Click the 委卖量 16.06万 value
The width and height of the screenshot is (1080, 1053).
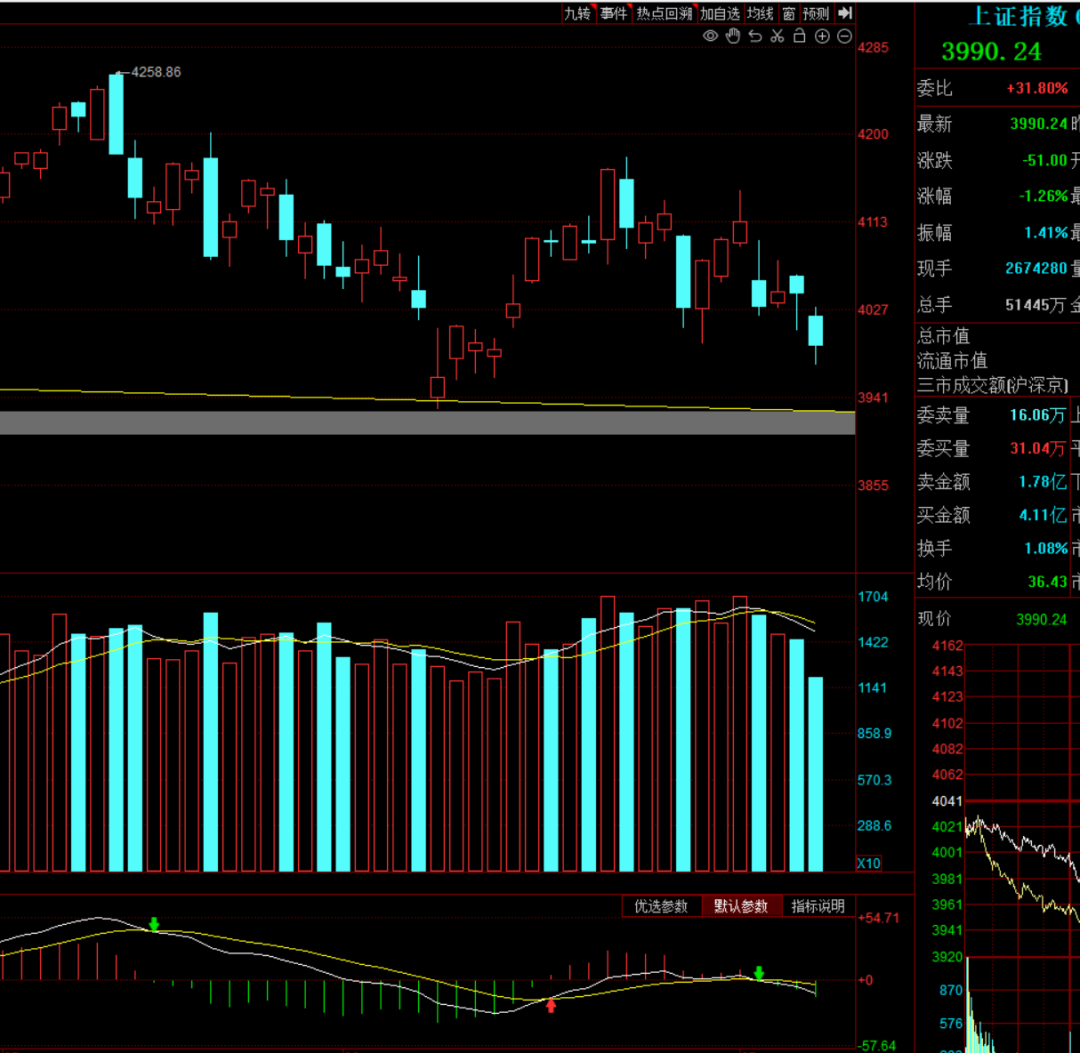pyautogui.click(x=1037, y=415)
